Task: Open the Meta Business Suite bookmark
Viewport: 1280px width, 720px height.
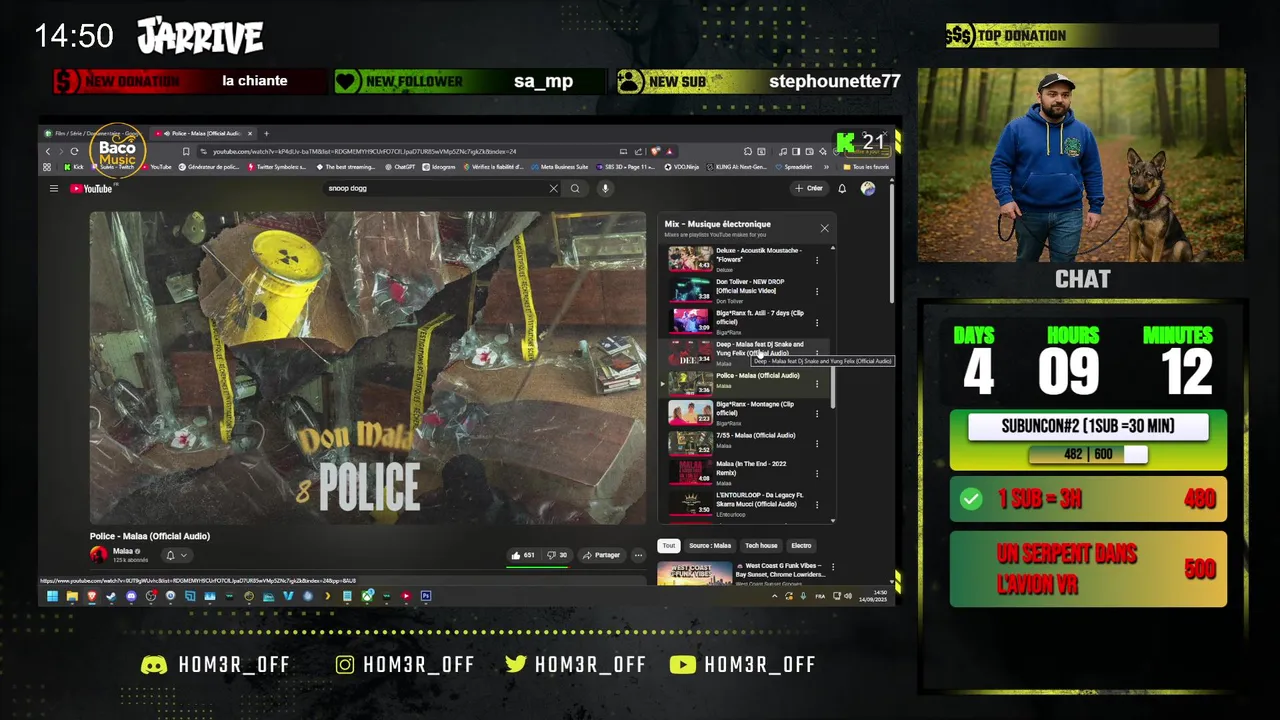Action: click(558, 167)
